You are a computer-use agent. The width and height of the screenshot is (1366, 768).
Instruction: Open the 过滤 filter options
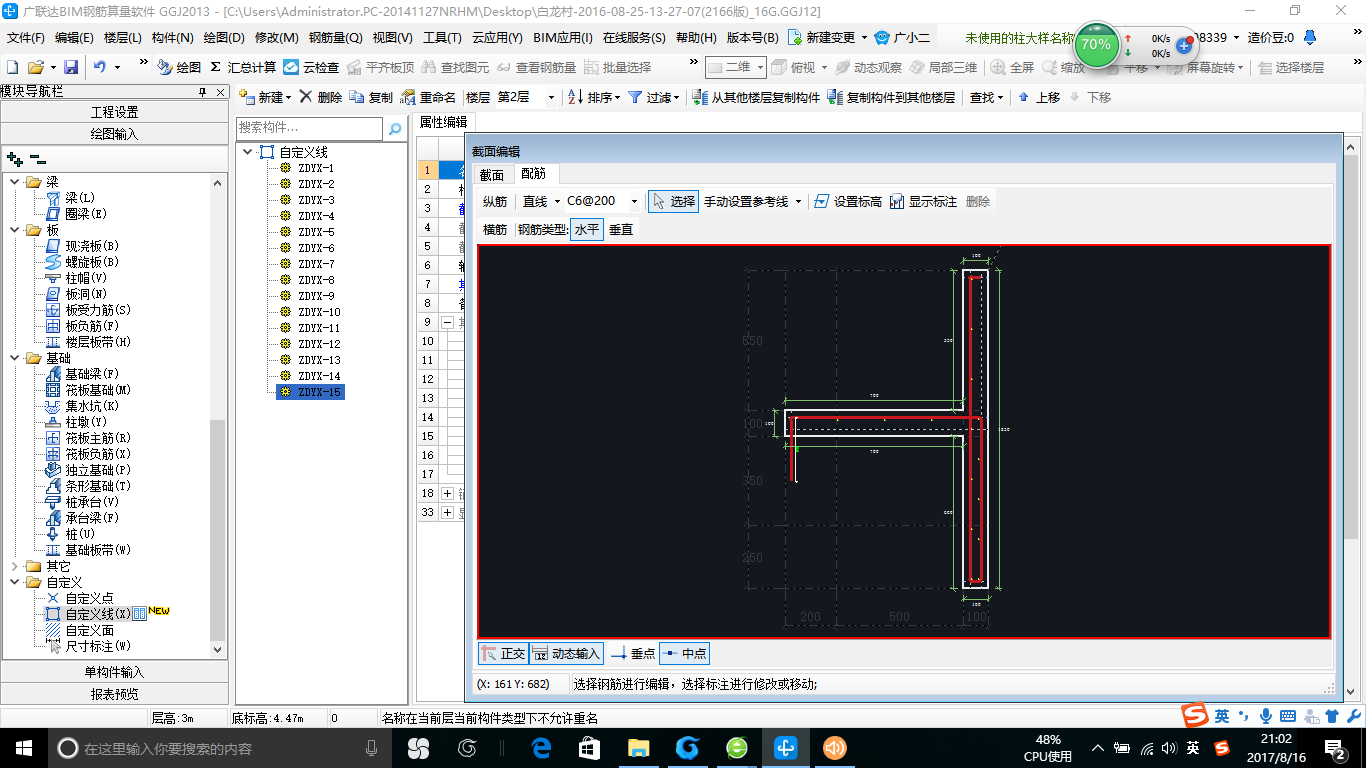pyautogui.click(x=654, y=97)
